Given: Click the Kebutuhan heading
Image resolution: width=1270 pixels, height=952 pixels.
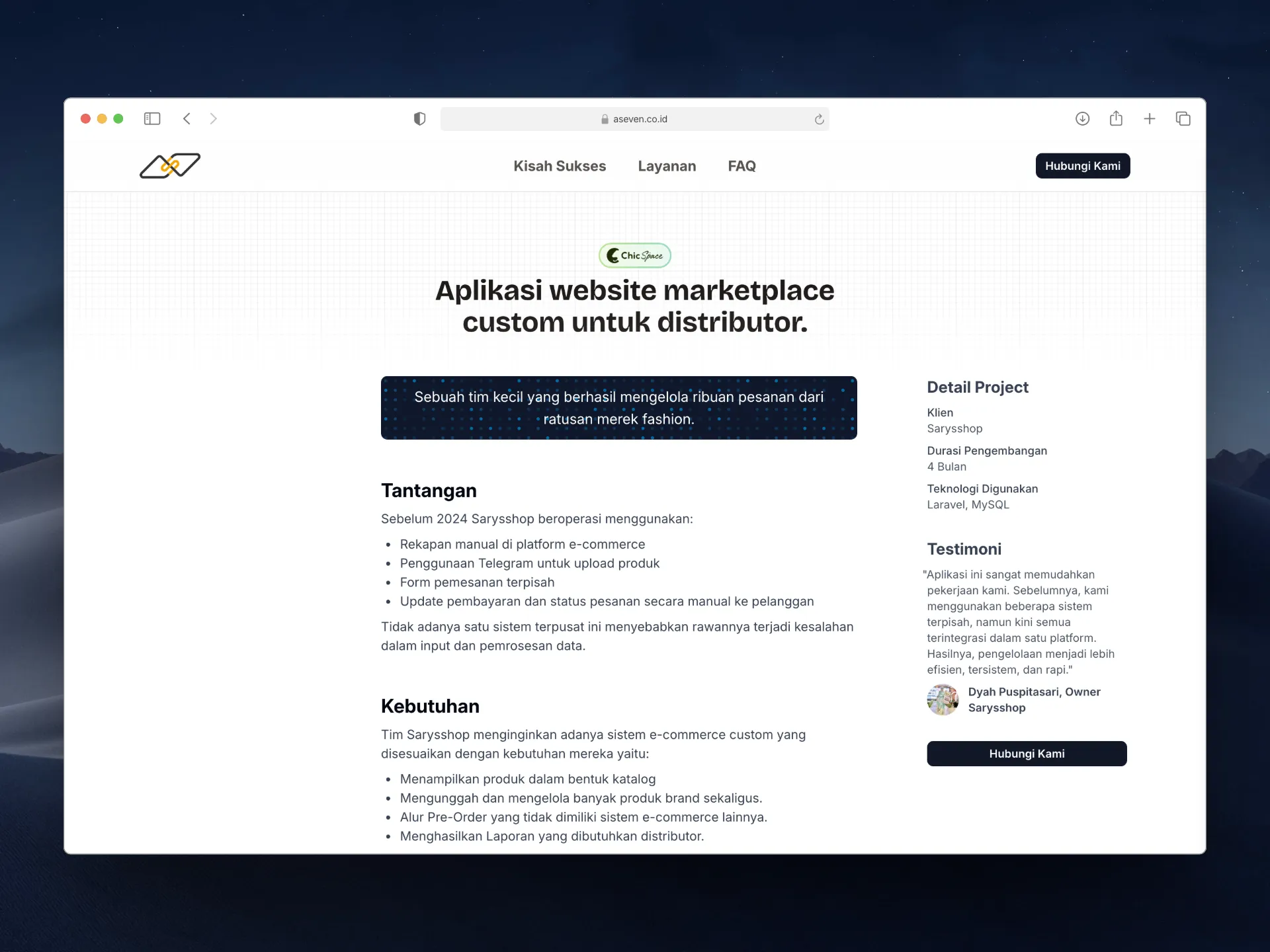Looking at the screenshot, I should pos(430,706).
